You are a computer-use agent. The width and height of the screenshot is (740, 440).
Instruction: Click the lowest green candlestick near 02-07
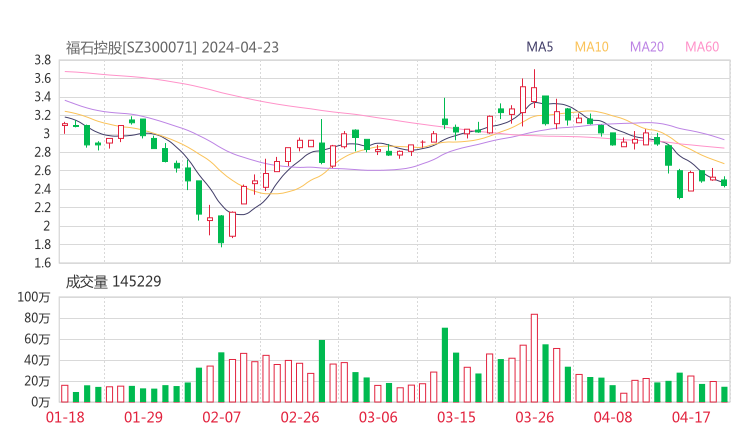pyautogui.click(x=221, y=230)
